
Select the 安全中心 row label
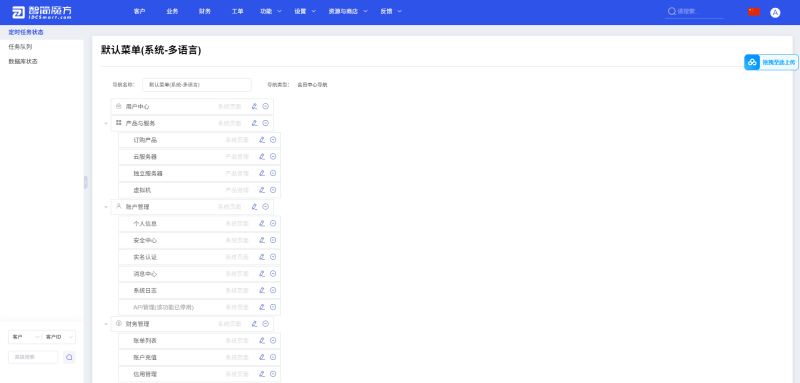pyautogui.click(x=145, y=240)
